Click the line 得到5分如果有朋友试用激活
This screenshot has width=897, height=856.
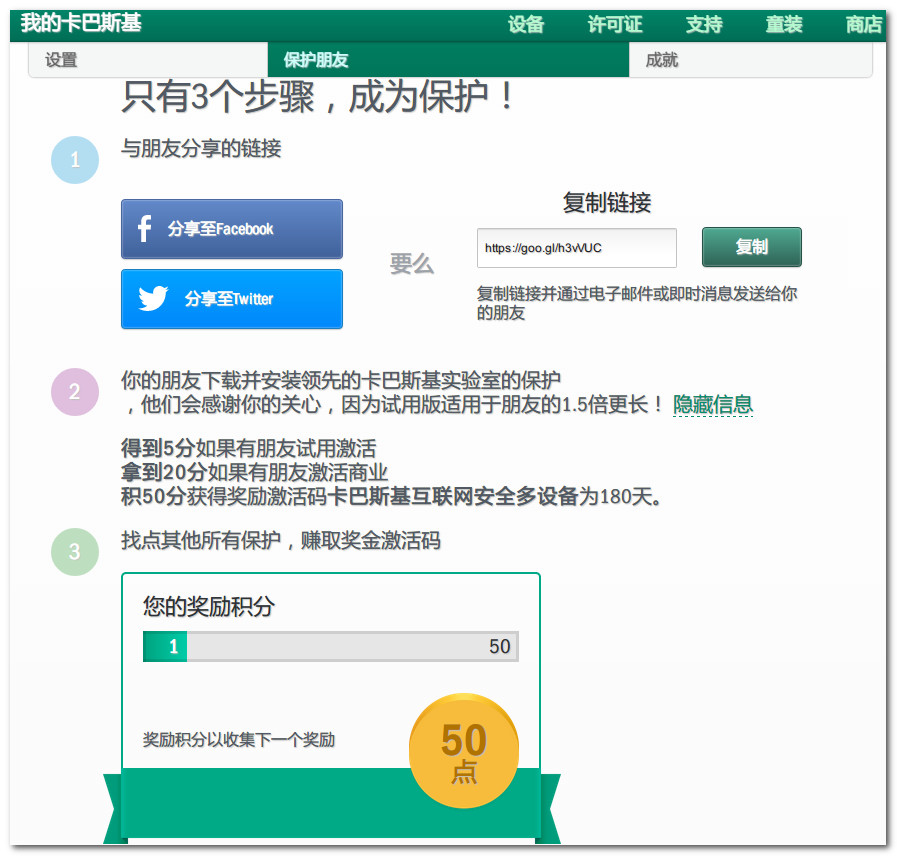[249, 448]
